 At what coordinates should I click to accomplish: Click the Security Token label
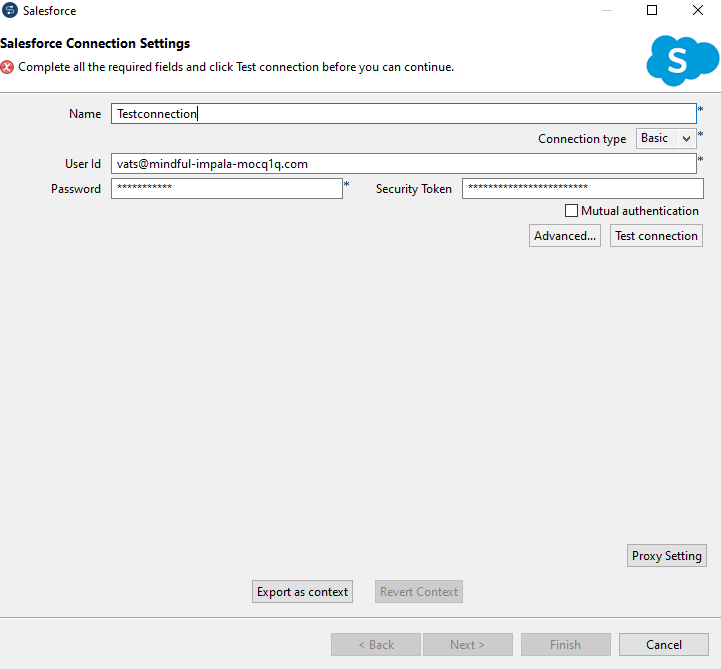coord(414,189)
